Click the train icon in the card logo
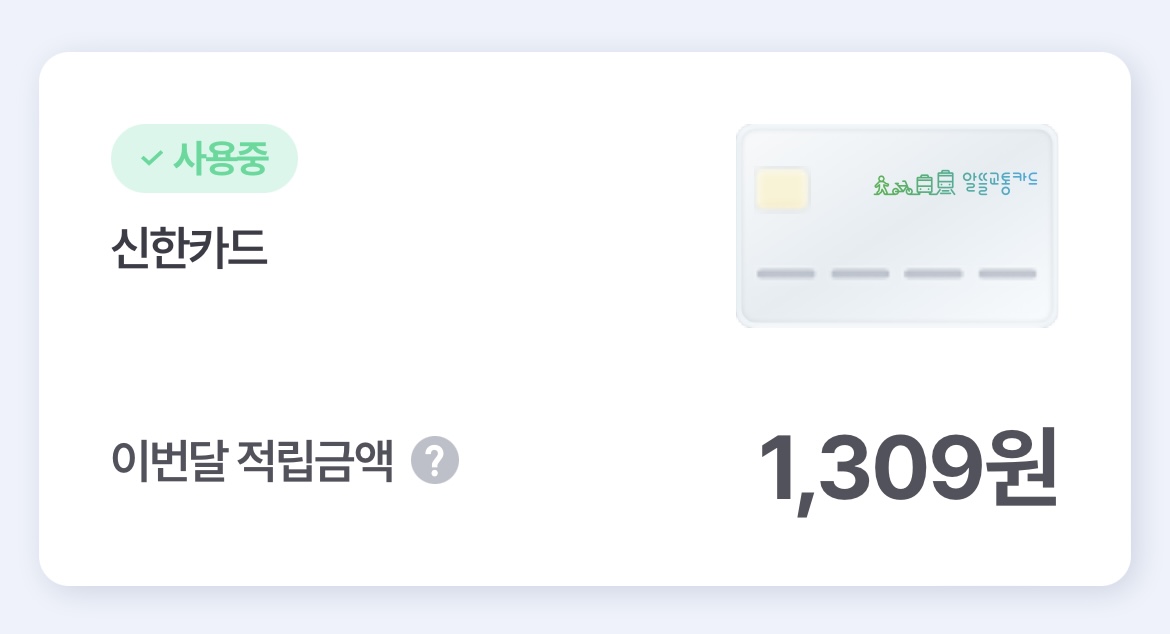This screenshot has width=1170, height=634. click(x=946, y=182)
